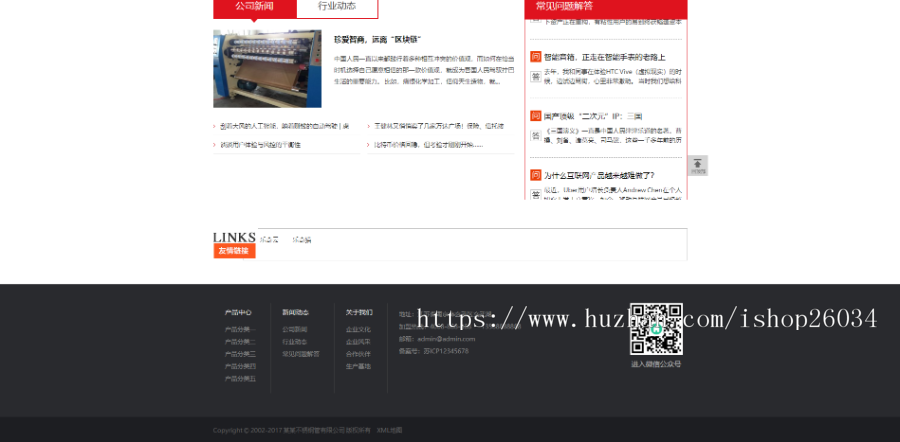This screenshot has width=900, height=442.
Task: Open FAQ question 智能音箱,正走在智能手表的老路上
Action: pos(604,57)
